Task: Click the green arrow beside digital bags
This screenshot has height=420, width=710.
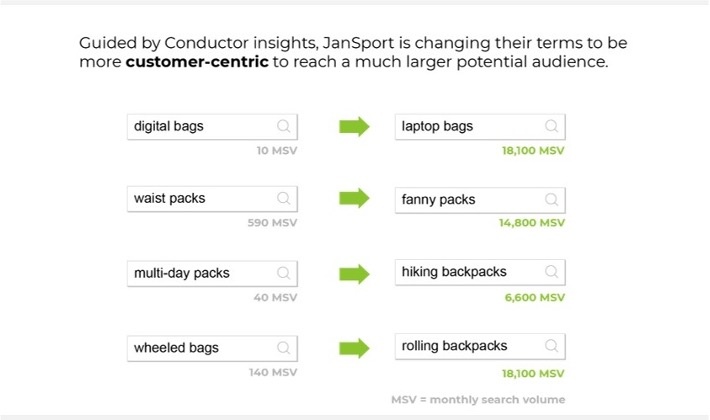Action: [354, 127]
